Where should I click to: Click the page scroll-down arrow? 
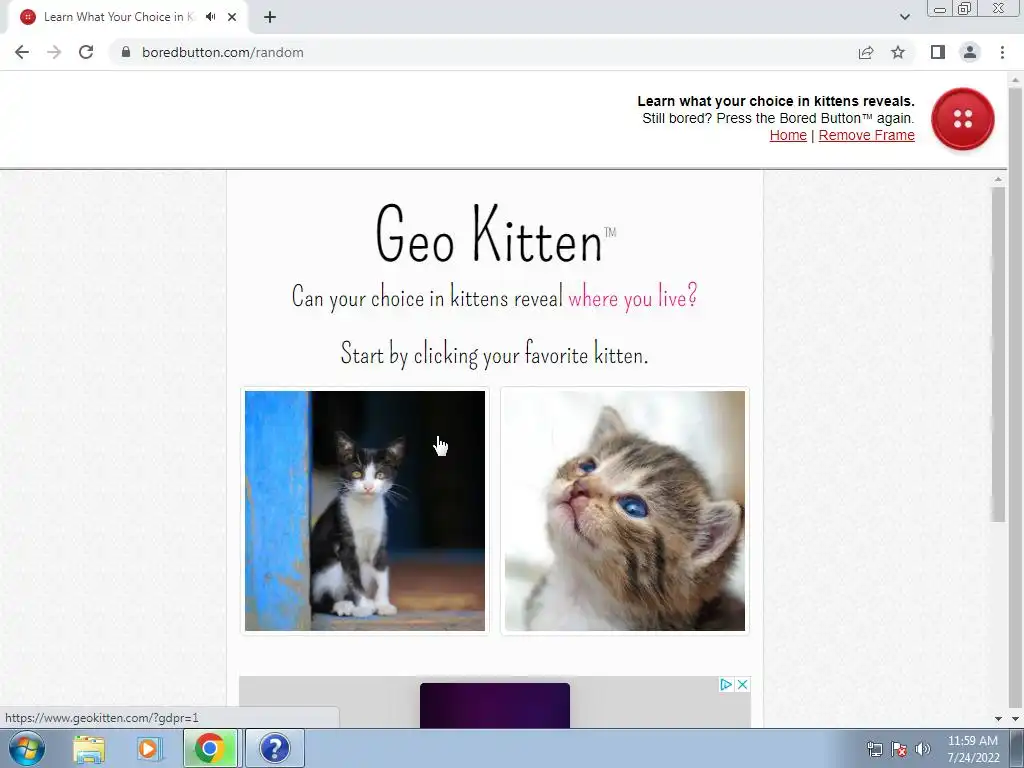click(x=1016, y=718)
